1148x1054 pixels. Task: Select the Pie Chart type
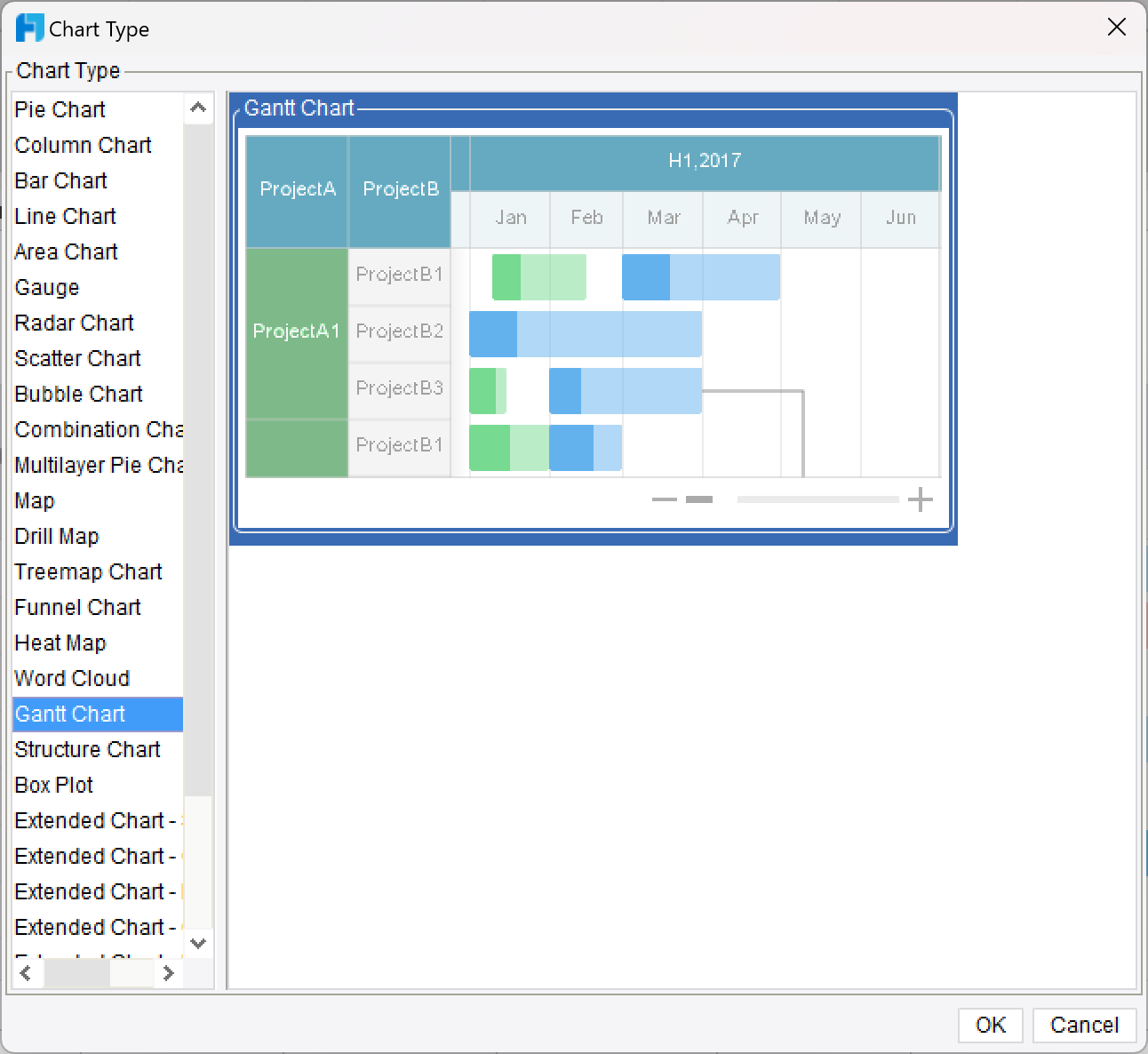pyautogui.click(x=60, y=109)
